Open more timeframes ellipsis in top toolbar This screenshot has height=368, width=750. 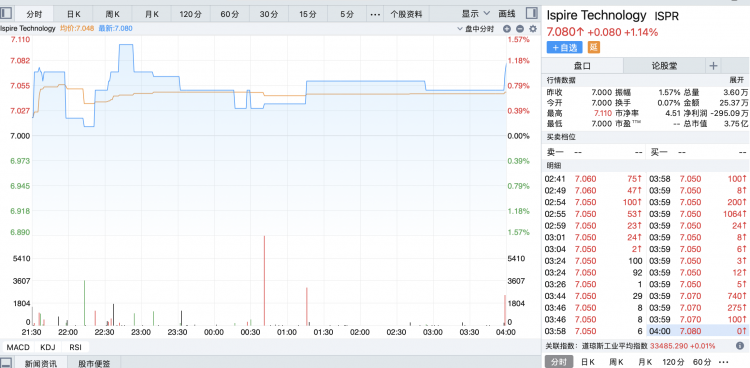(x=375, y=14)
